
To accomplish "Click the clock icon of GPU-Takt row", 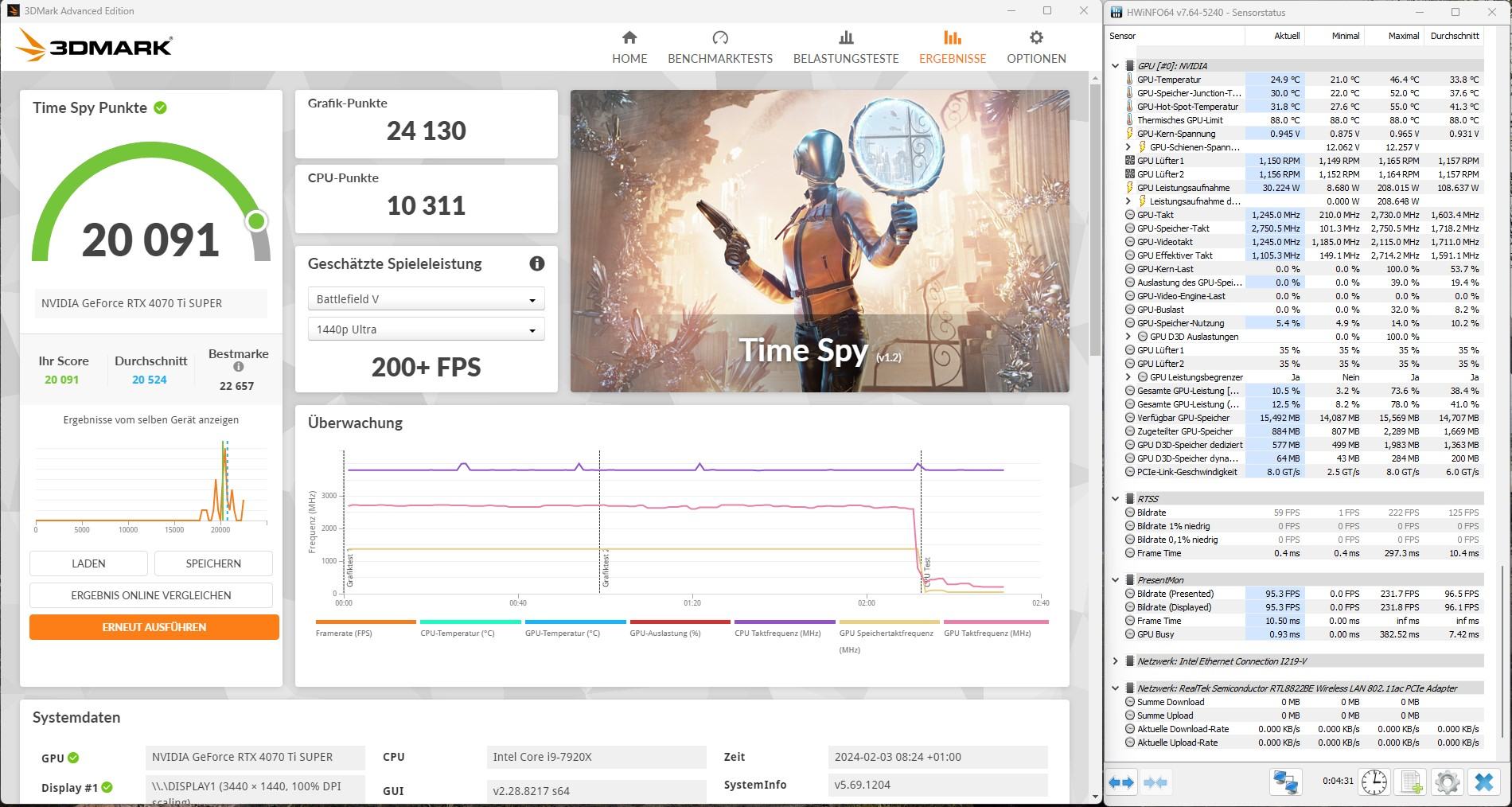I will (1129, 215).
